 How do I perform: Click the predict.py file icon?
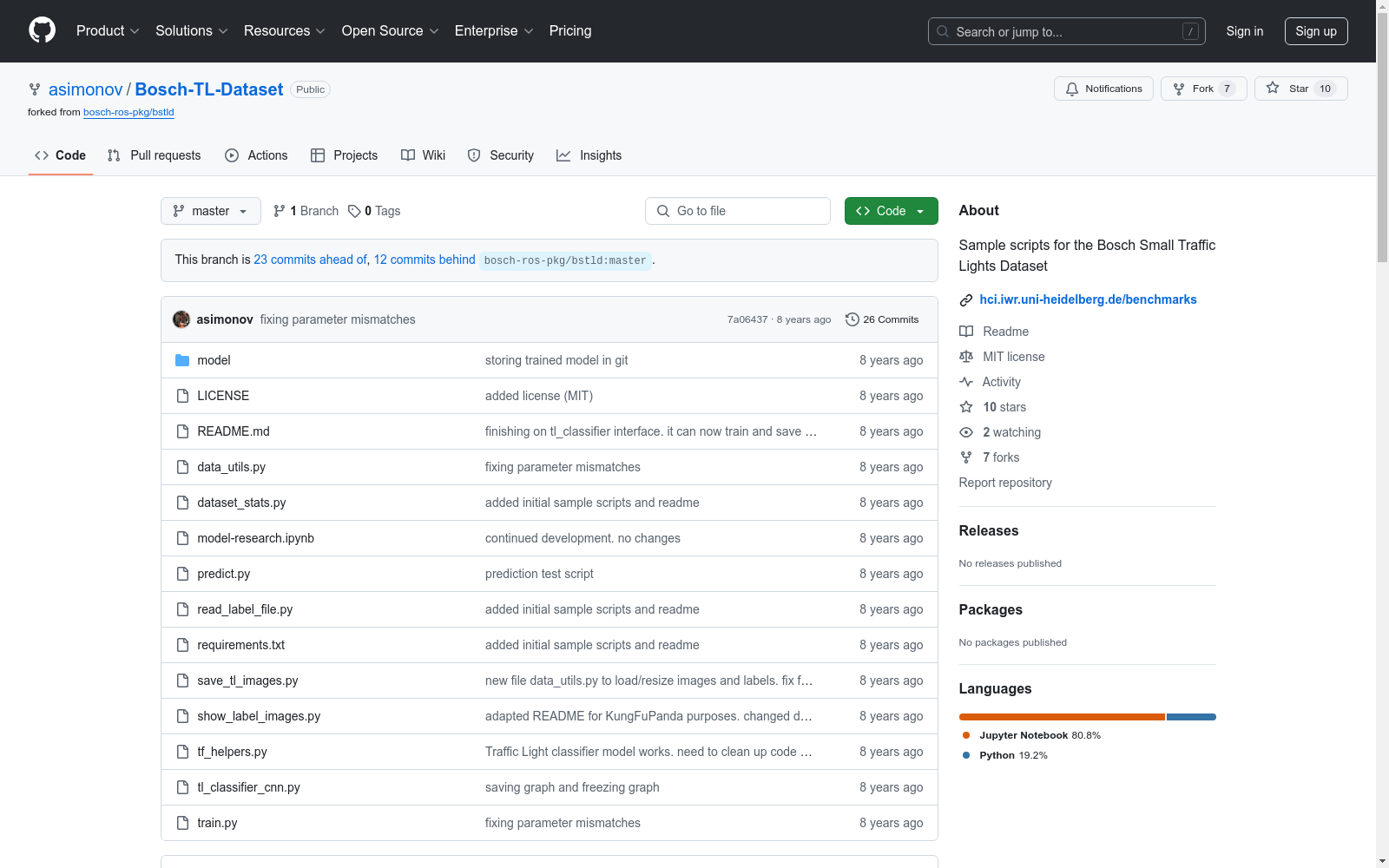coord(182,574)
